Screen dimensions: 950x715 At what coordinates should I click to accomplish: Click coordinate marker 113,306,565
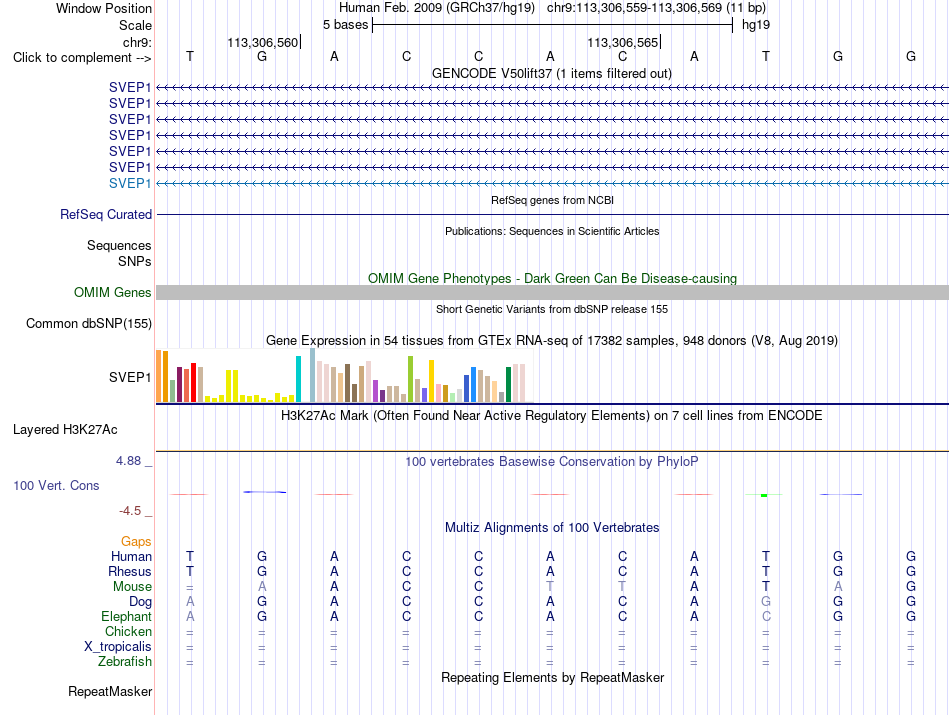point(623,42)
